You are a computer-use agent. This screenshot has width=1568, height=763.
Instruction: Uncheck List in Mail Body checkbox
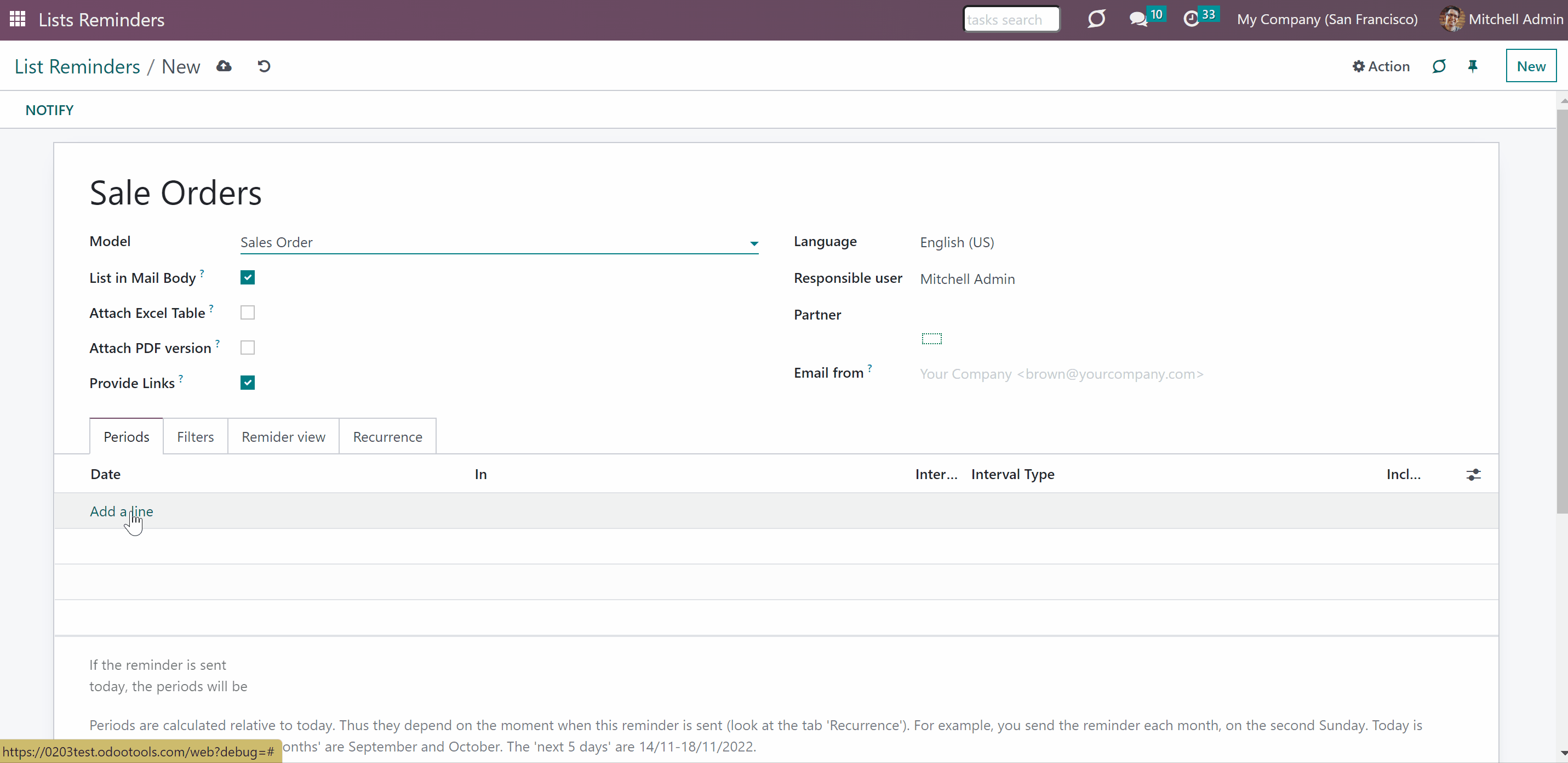coord(247,278)
